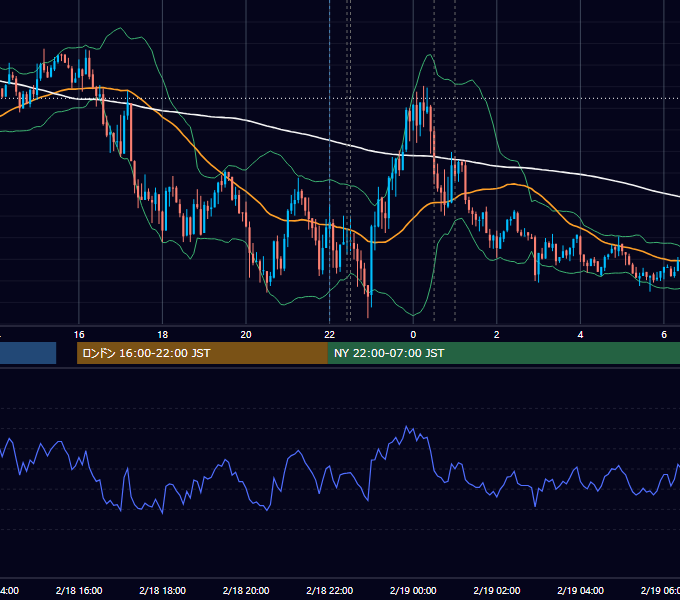Click the blue session bar before London
Viewport: 680px width, 600px height.
[x=28, y=353]
